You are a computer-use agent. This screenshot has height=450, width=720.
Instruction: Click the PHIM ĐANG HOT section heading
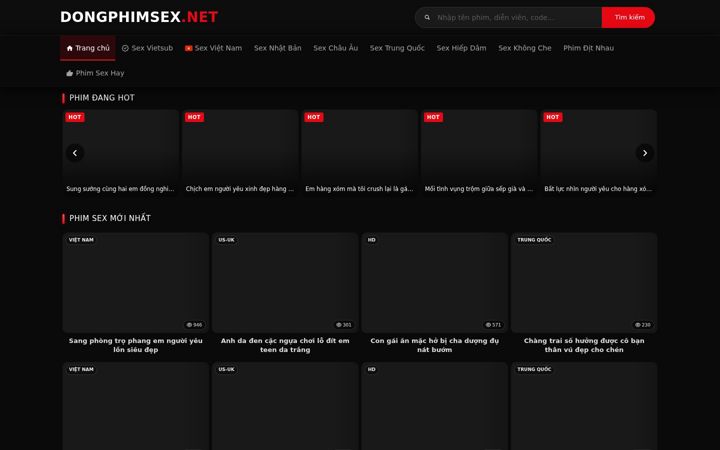pyautogui.click(x=101, y=98)
